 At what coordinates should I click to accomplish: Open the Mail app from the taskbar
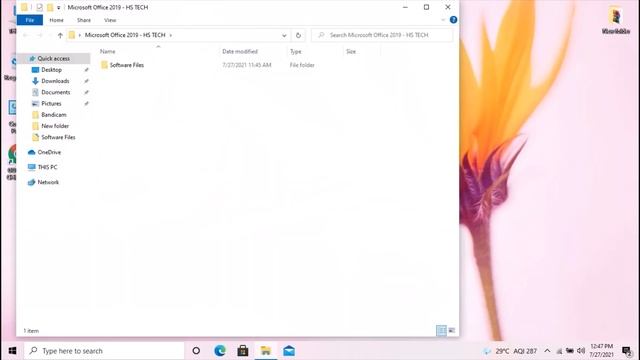[289, 351]
